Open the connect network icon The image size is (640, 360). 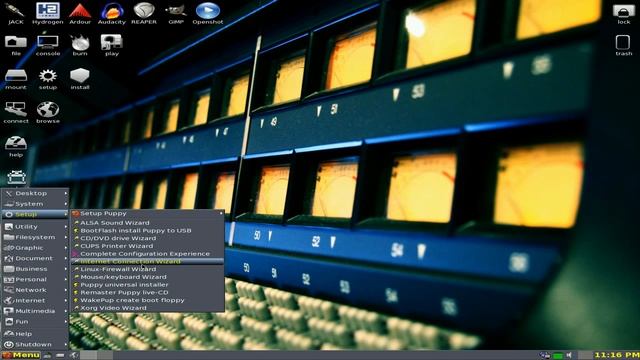tap(16, 113)
